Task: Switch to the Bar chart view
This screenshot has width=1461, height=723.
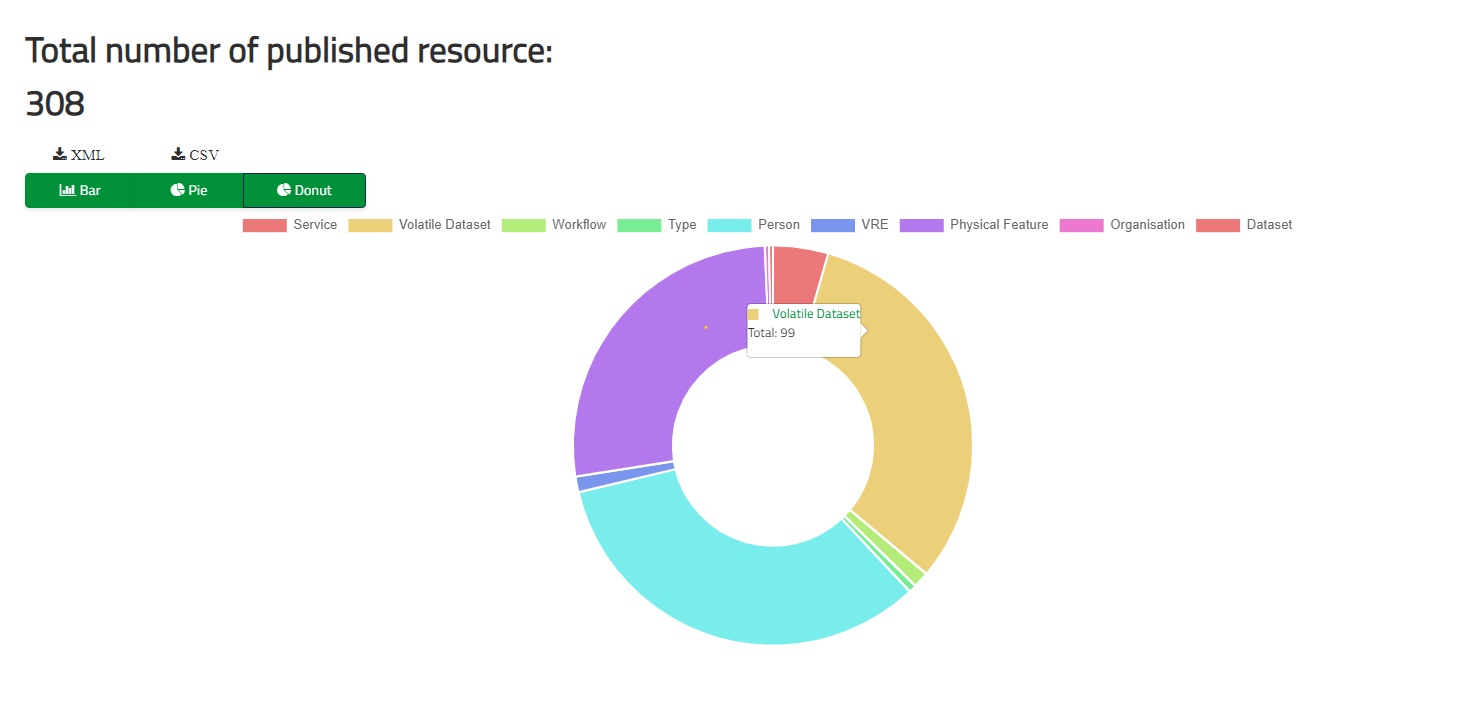Action: (80, 190)
